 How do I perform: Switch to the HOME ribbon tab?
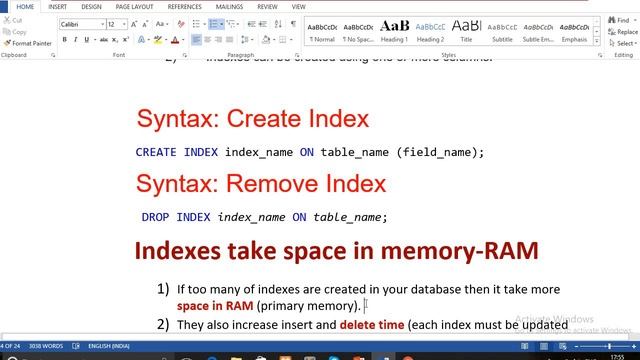[x=25, y=7]
